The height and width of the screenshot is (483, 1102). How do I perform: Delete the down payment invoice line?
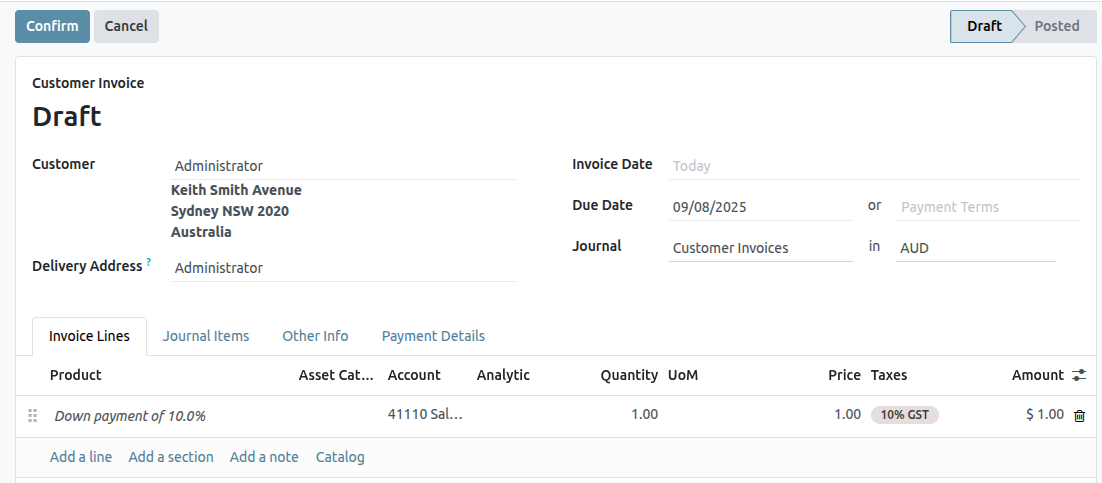click(x=1079, y=416)
